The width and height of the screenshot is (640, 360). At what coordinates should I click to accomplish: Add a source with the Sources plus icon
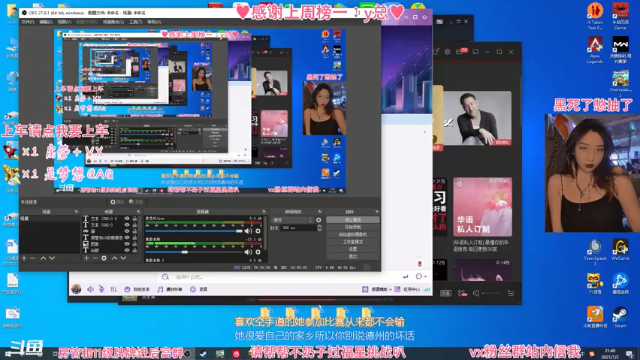(87, 258)
